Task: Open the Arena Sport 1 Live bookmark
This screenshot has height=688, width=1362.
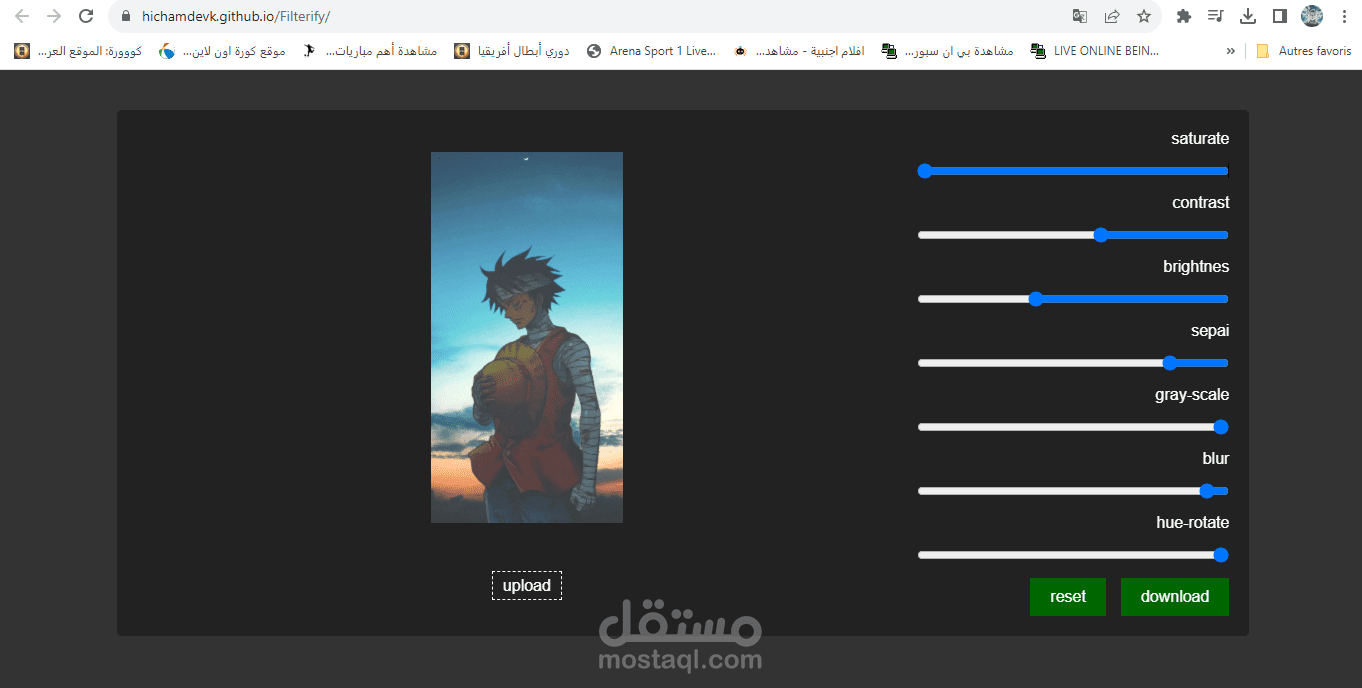Action: click(651, 50)
